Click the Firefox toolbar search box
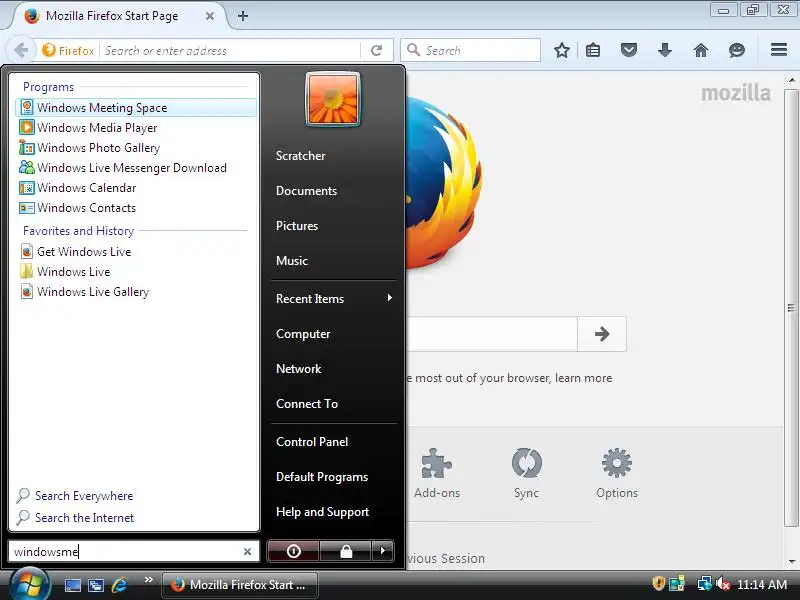The height and width of the screenshot is (600, 800). (470, 50)
